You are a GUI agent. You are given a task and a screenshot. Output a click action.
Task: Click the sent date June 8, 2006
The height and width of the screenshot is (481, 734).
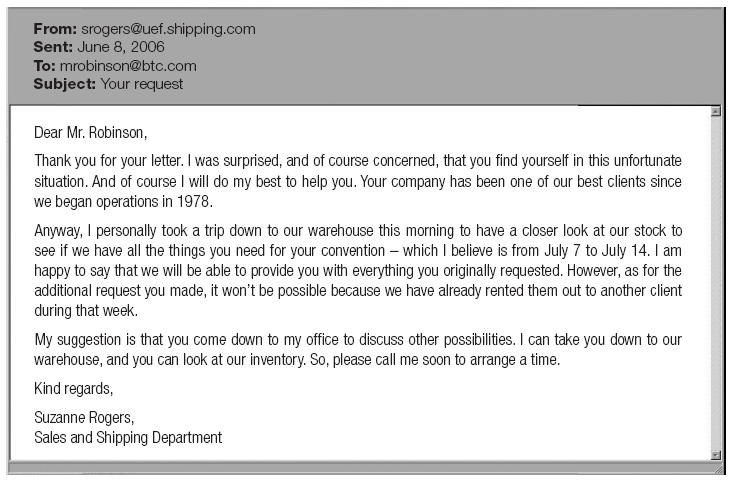121,47
